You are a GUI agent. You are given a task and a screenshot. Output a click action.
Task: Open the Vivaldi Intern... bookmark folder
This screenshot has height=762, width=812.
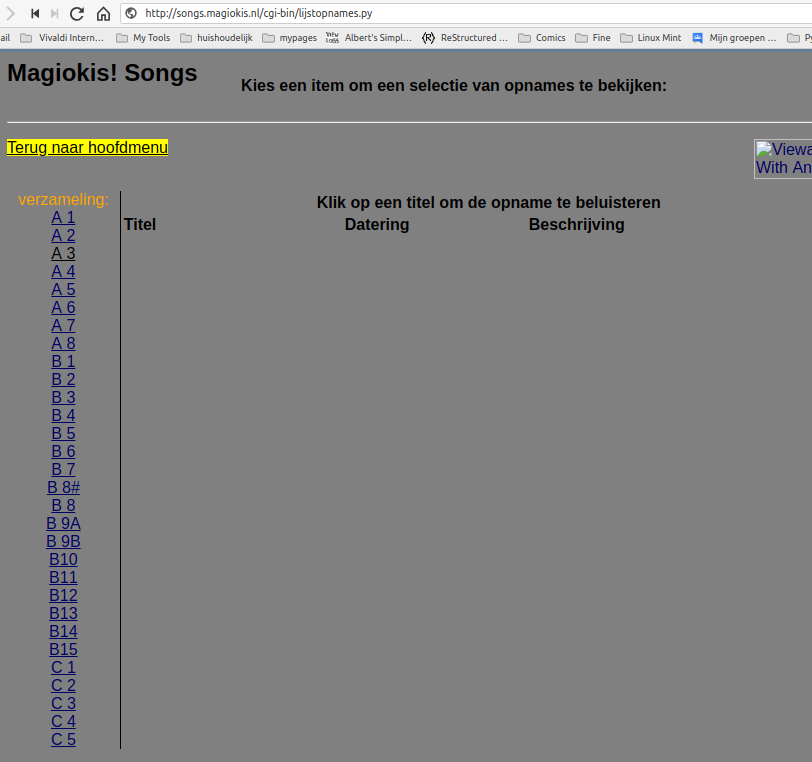(62, 38)
